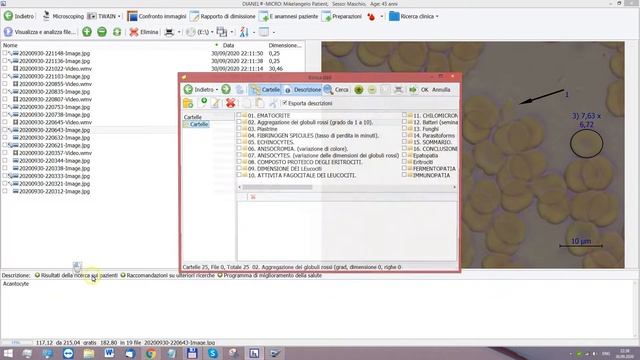This screenshot has height=360, width=640.
Task: Click the Elimina red X button
Action: tap(144, 32)
